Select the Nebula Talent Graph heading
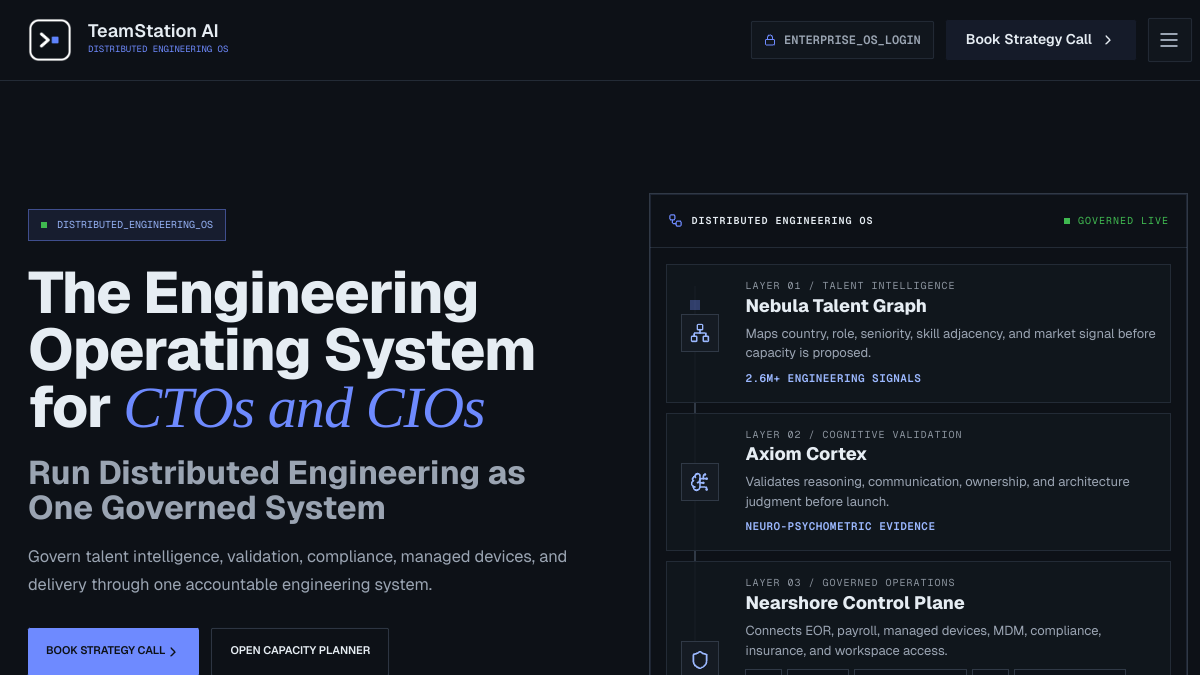Viewport: 1200px width, 675px height. [x=836, y=306]
